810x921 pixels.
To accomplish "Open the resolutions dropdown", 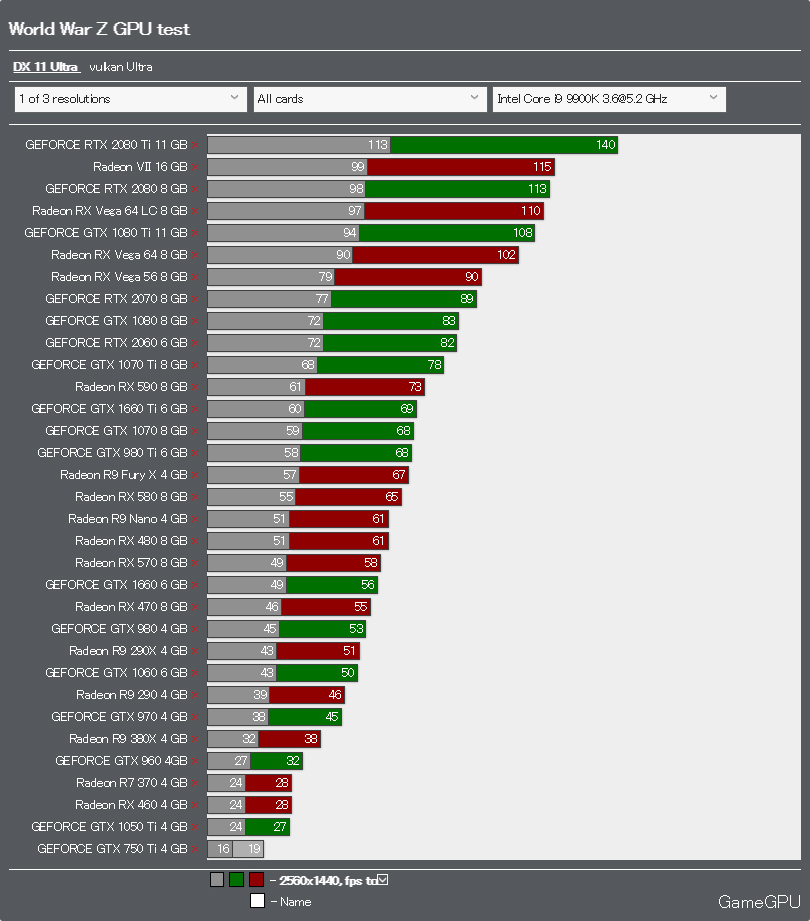I will pos(130,99).
